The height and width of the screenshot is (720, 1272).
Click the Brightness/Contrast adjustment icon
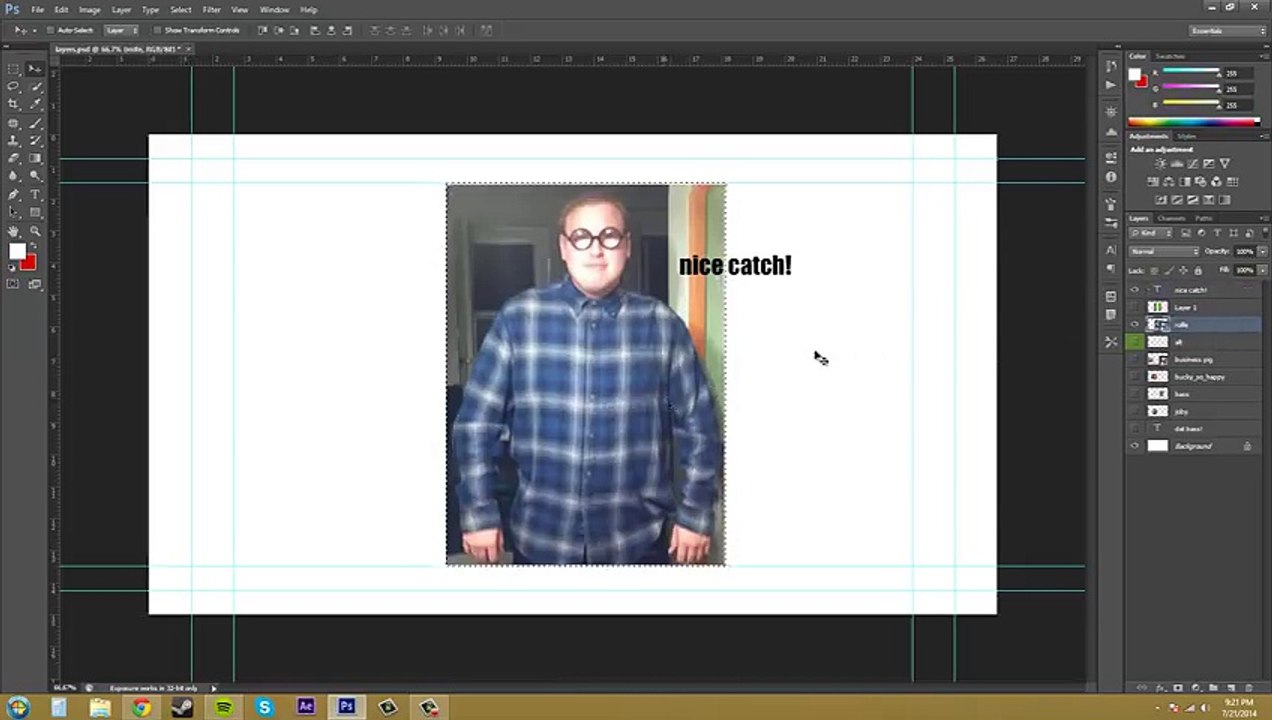[1160, 164]
